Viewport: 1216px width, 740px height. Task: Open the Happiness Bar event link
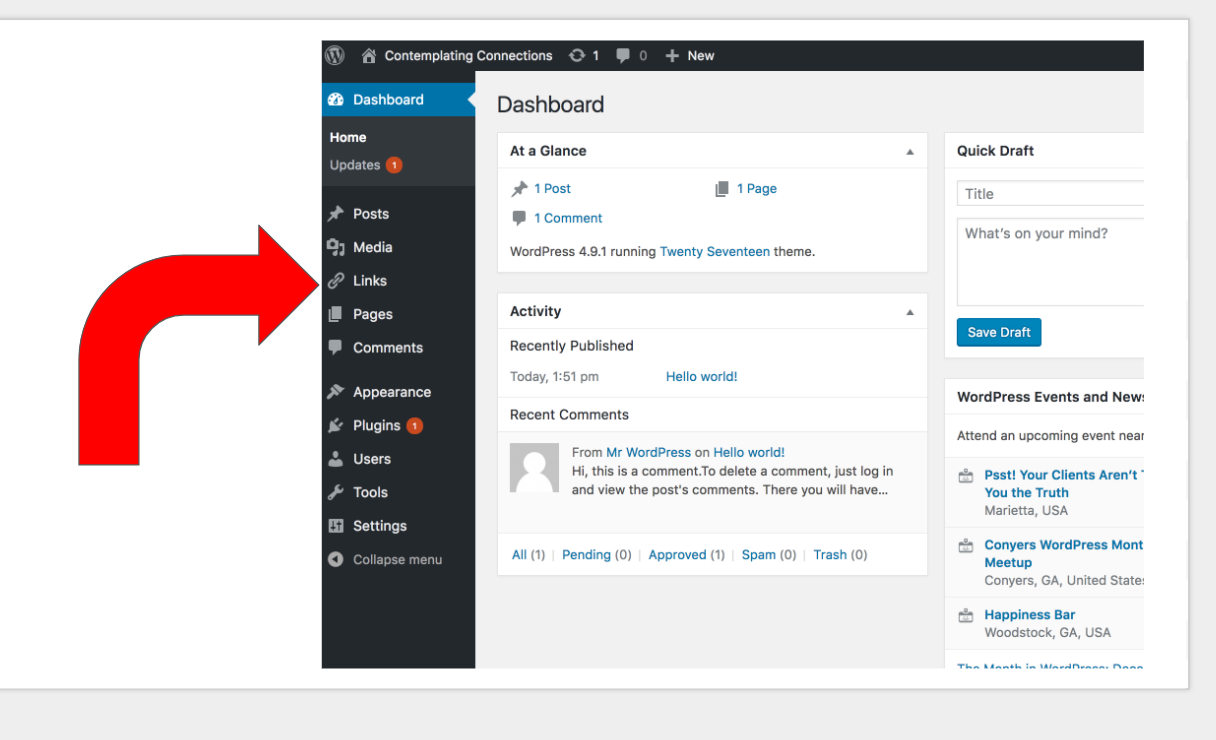1030,615
